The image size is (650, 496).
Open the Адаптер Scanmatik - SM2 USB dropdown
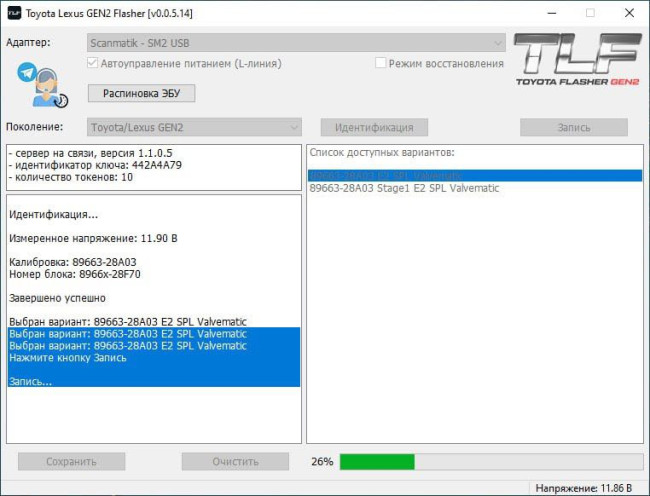(296, 43)
